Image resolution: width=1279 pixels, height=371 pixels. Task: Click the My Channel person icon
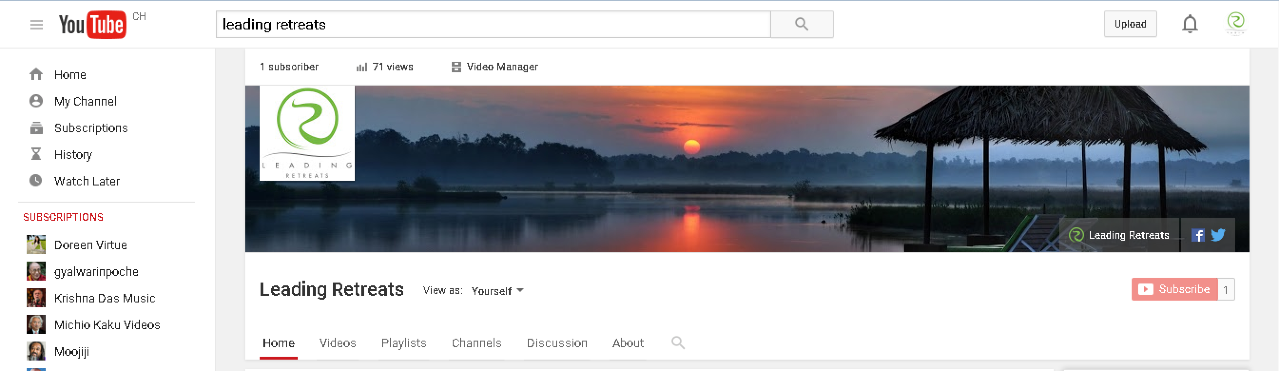point(36,101)
